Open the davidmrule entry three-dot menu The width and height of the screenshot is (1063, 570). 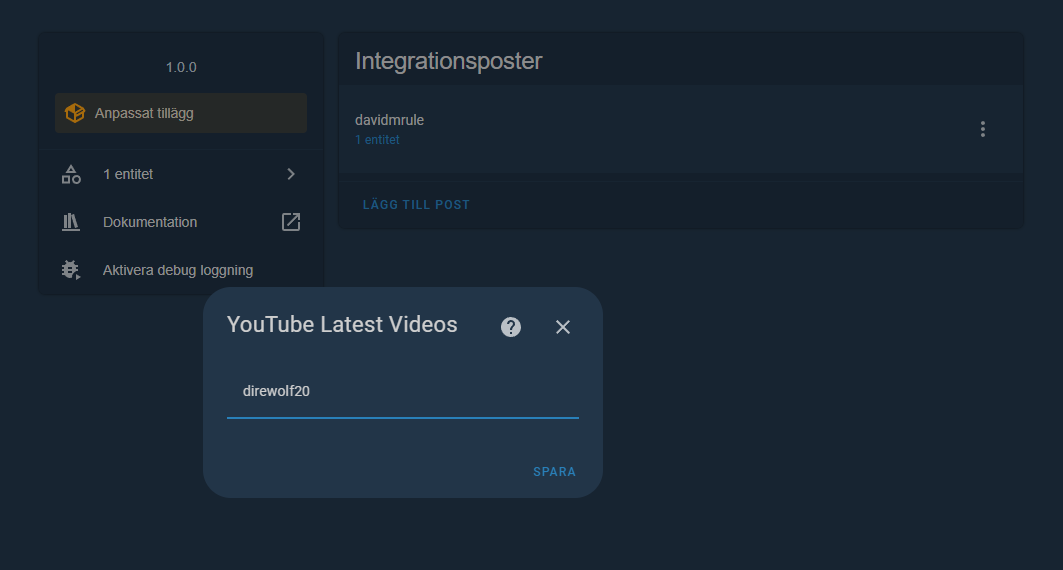point(982,129)
